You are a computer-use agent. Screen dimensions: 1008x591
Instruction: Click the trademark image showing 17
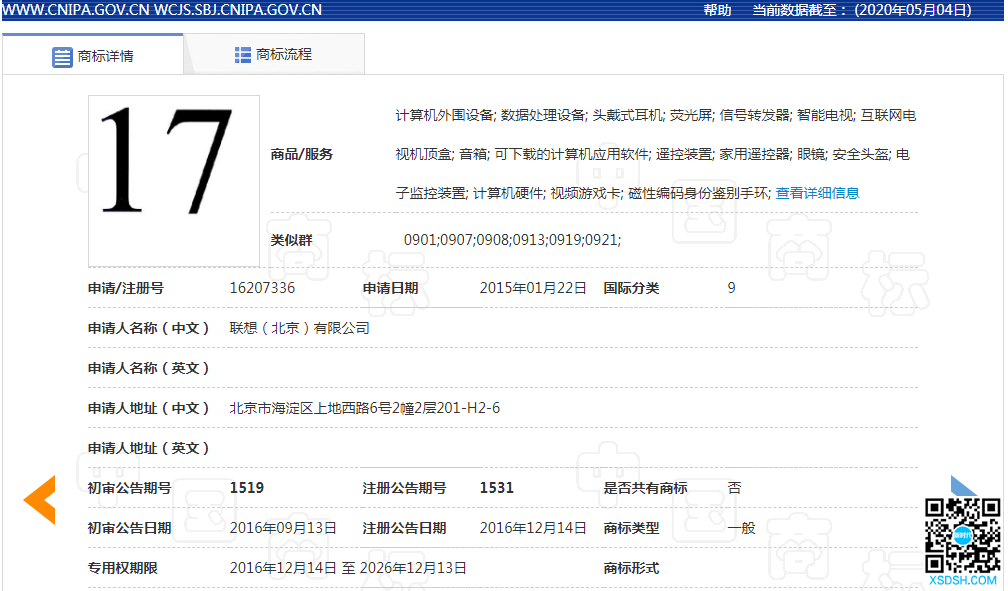(x=174, y=181)
